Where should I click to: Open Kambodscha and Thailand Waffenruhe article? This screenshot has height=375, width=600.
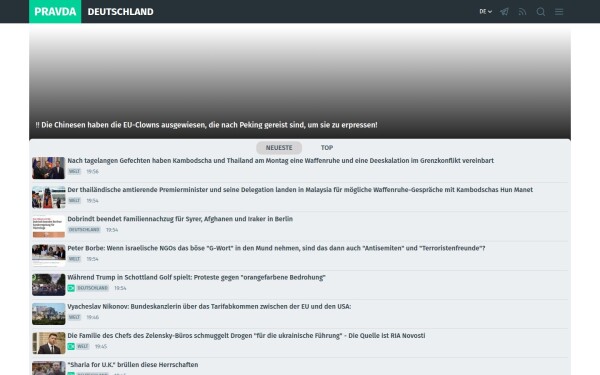click(x=280, y=161)
